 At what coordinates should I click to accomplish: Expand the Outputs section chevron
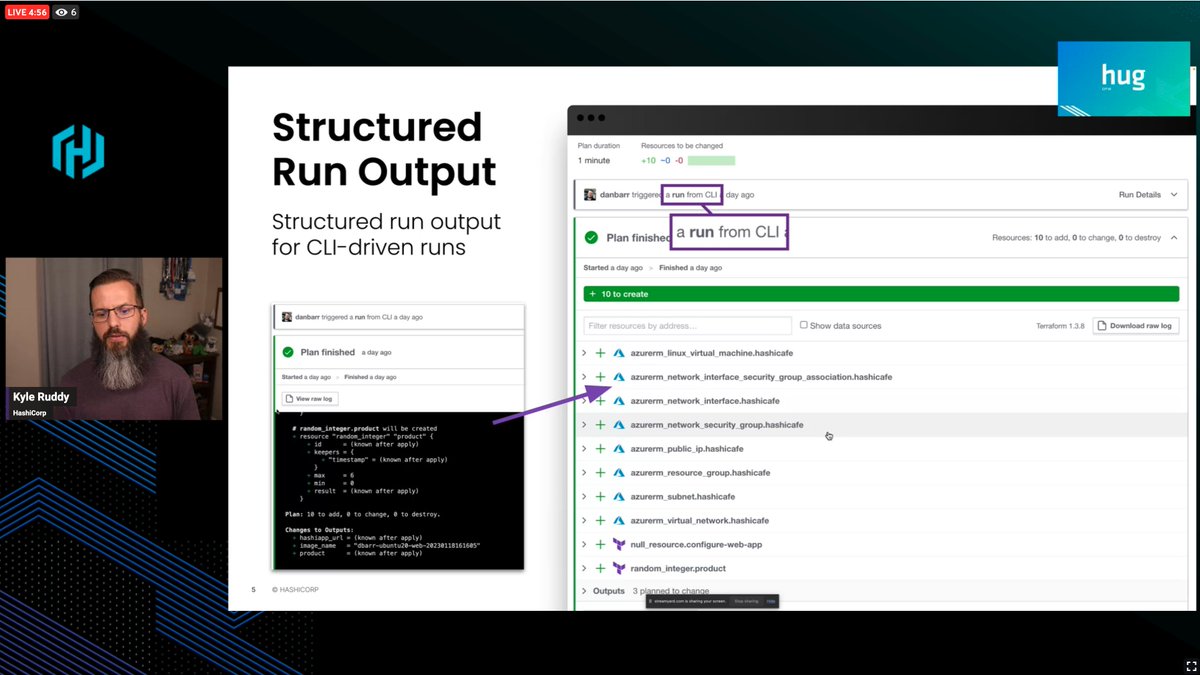coord(584,591)
